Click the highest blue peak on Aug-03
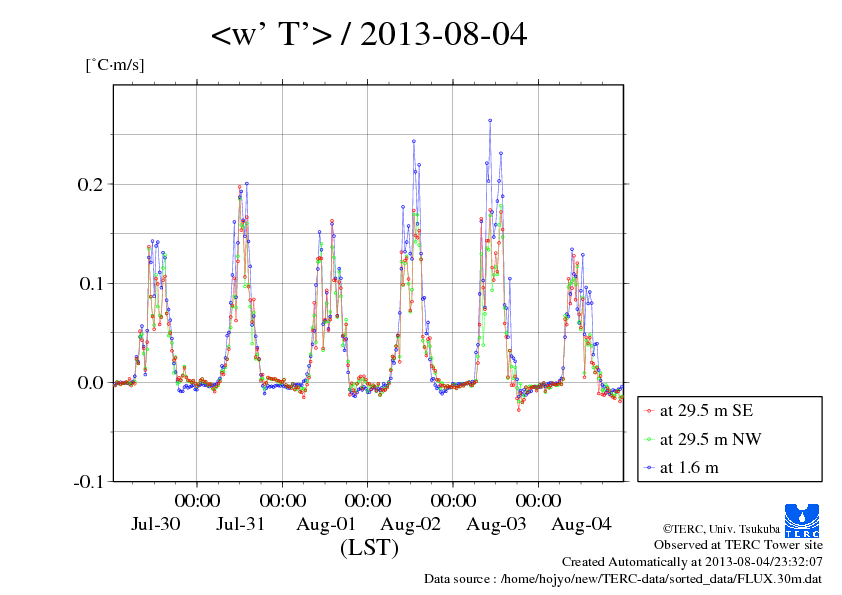Viewport: 842px width, 595px height. 490,121
